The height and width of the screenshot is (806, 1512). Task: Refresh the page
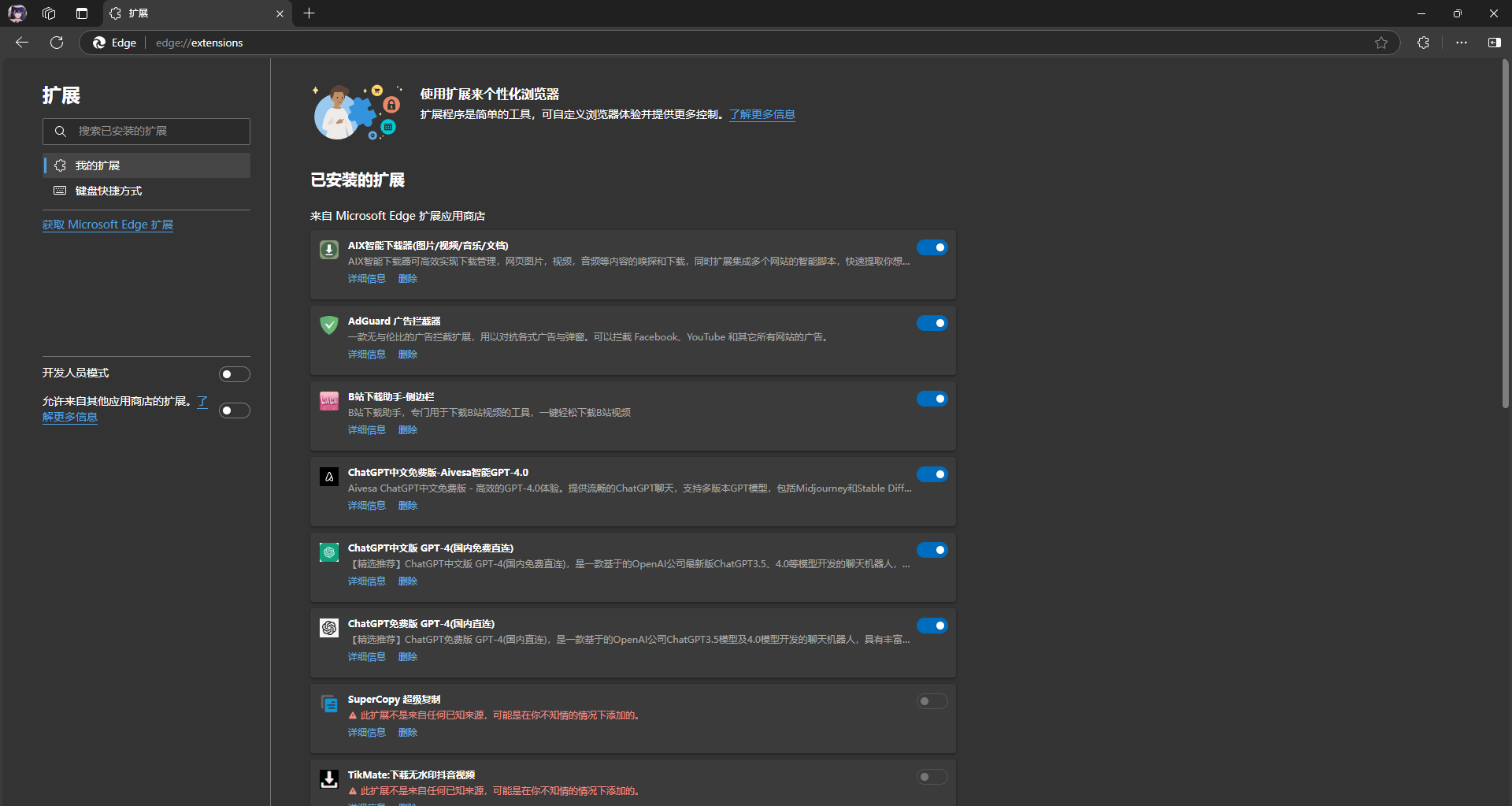click(57, 43)
